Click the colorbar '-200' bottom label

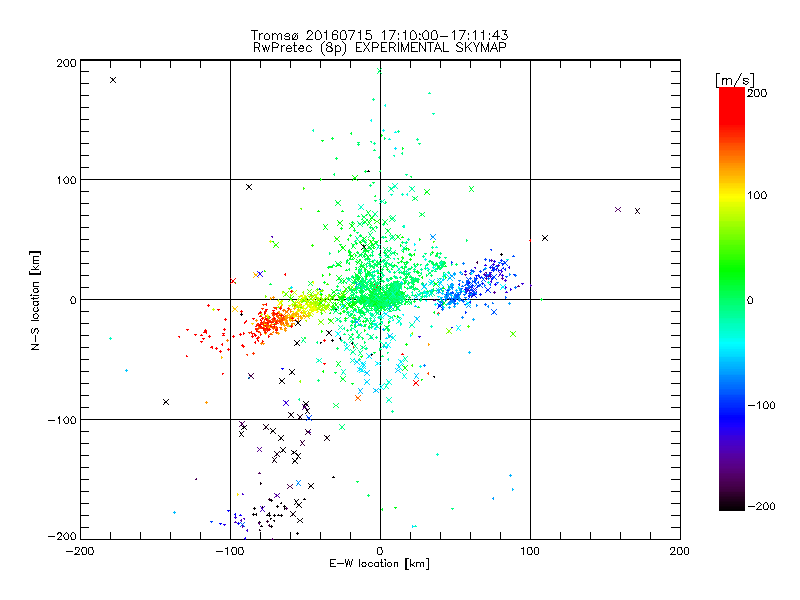coord(761,506)
